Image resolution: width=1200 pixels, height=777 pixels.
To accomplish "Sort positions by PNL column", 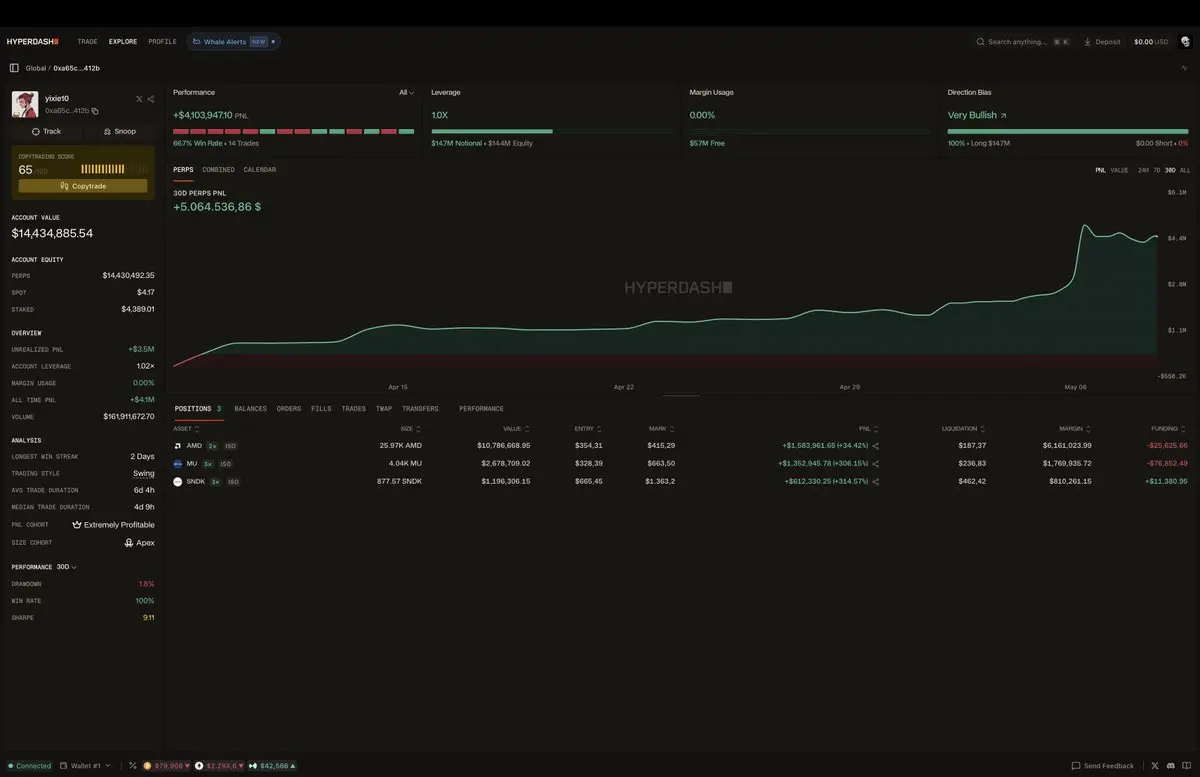I will pos(868,429).
